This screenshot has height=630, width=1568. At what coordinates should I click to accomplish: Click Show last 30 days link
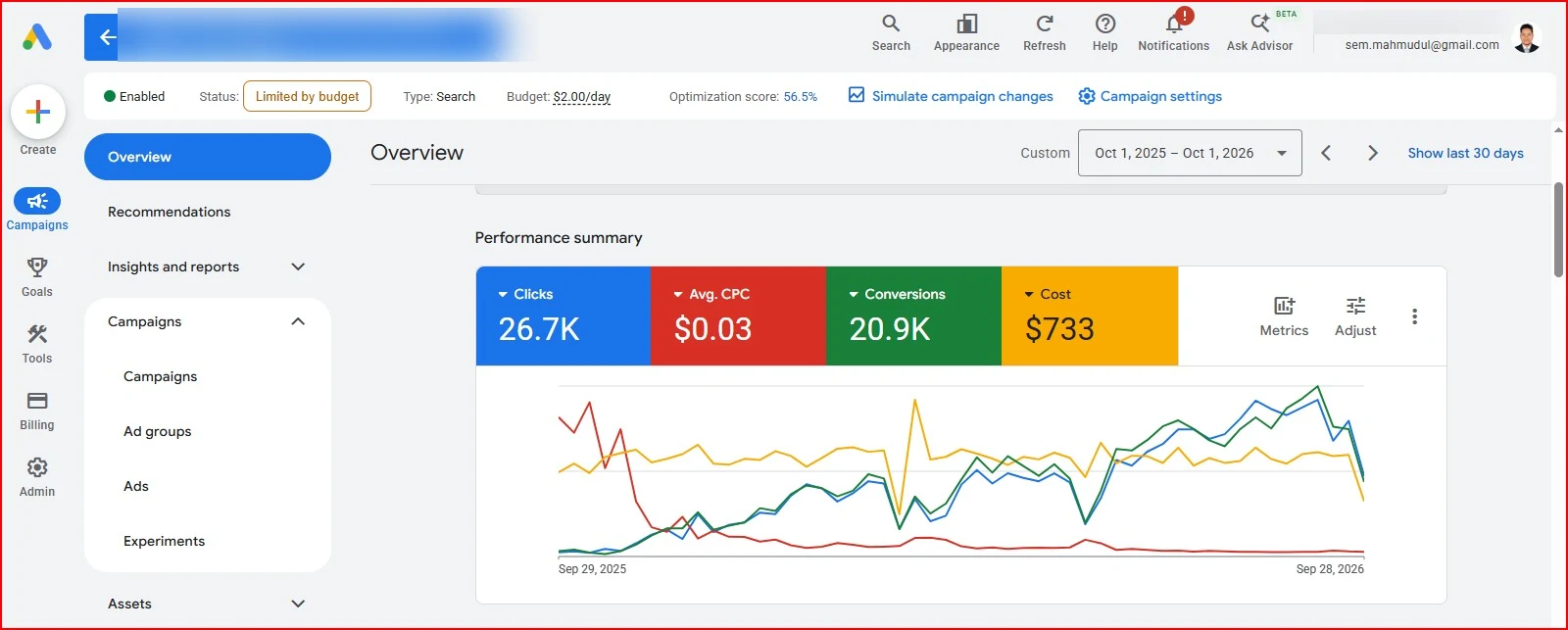(1465, 153)
